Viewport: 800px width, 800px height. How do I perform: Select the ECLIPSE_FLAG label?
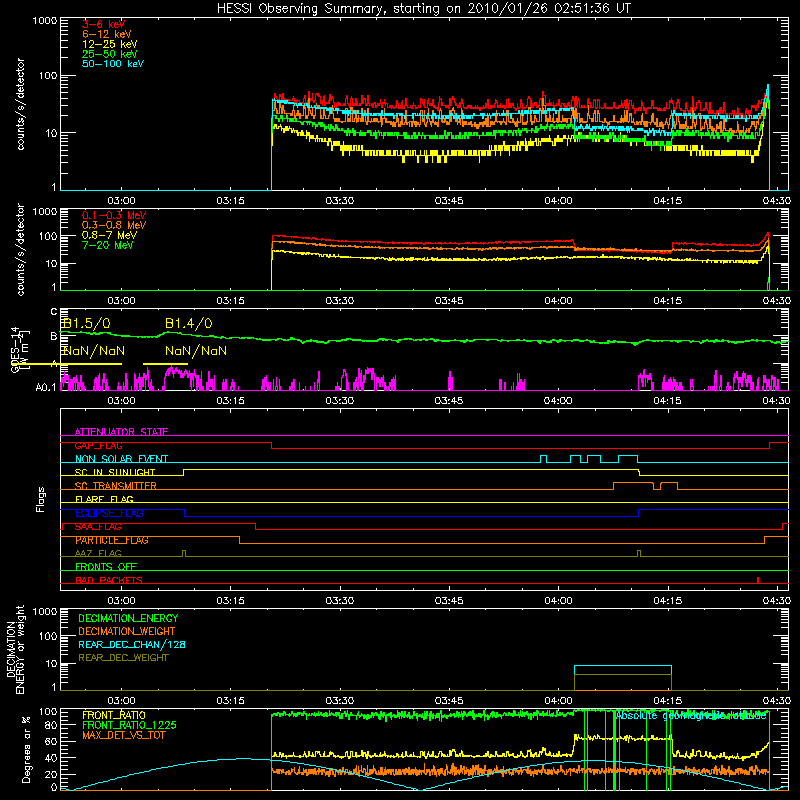(x=109, y=513)
